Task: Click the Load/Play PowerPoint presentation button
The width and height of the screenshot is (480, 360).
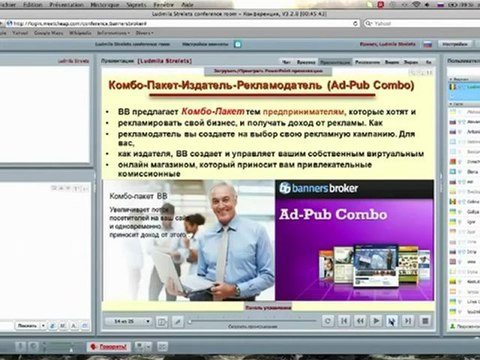Action: pyautogui.click(x=268, y=71)
